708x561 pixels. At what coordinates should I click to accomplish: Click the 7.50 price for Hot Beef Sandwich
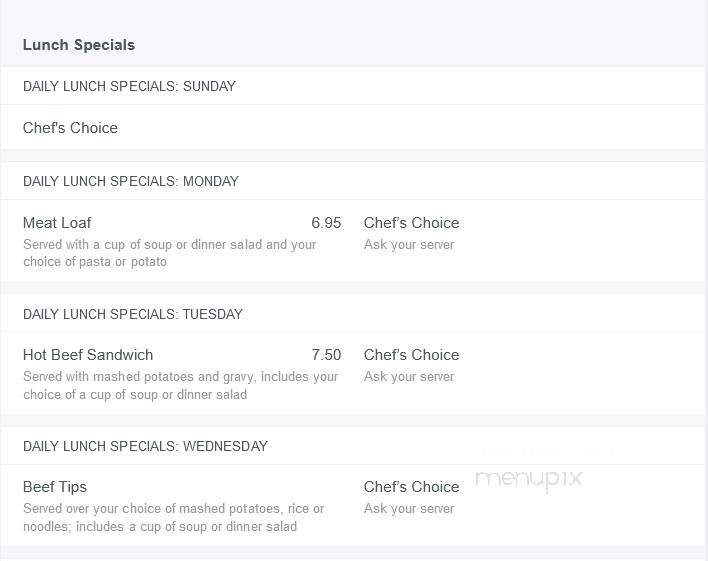[326, 355]
